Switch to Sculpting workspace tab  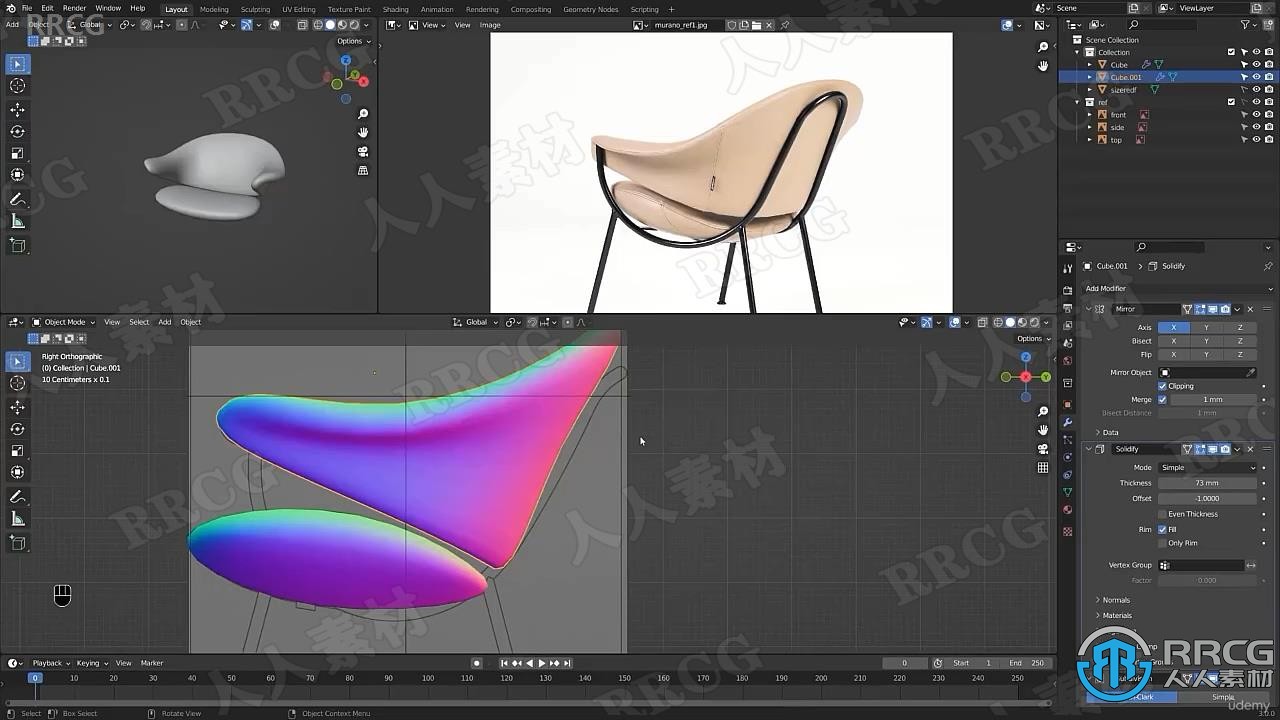pyautogui.click(x=255, y=9)
